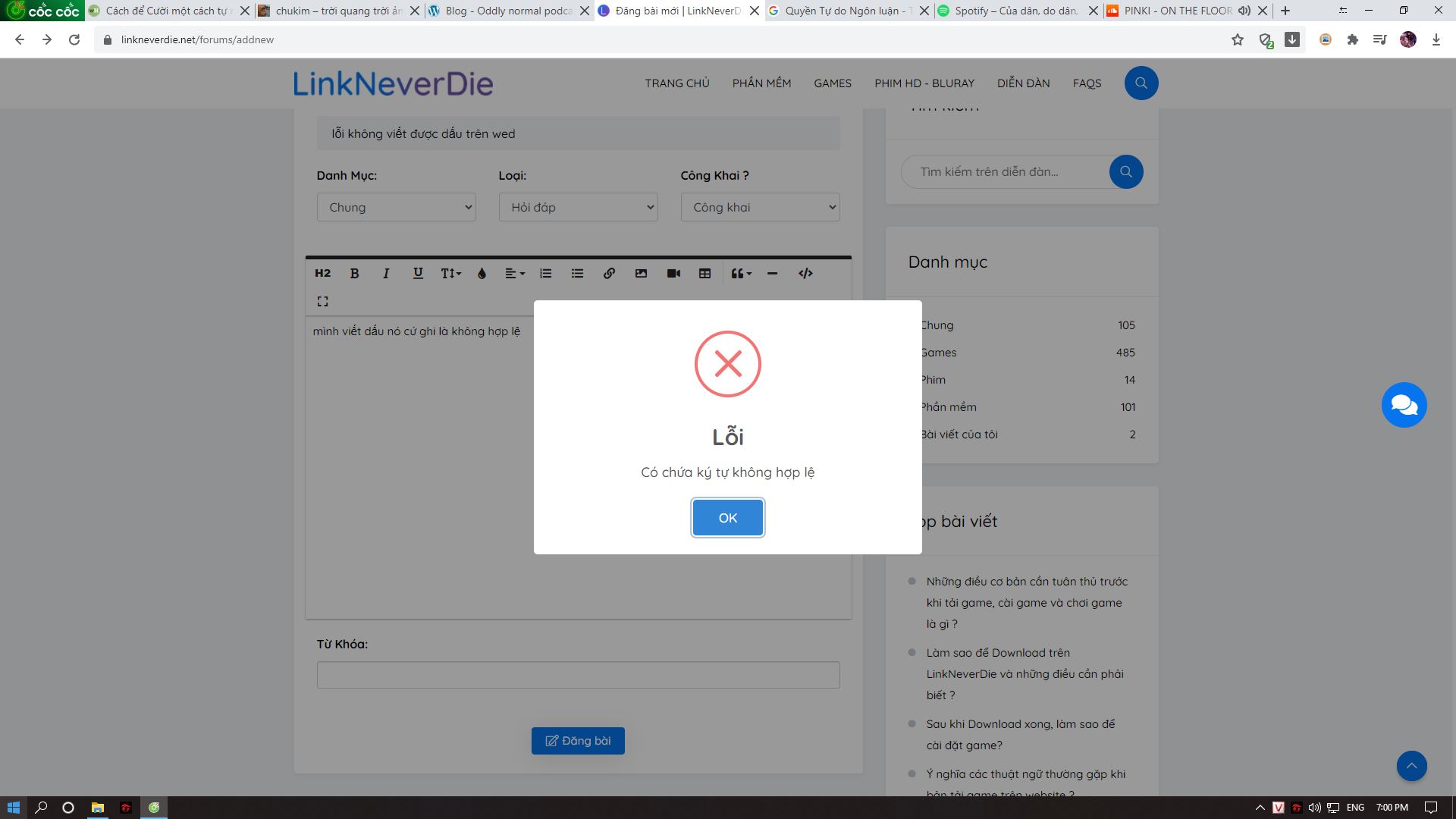Open the Công khai visibility dropdown
The height and width of the screenshot is (819, 1456).
tap(760, 207)
